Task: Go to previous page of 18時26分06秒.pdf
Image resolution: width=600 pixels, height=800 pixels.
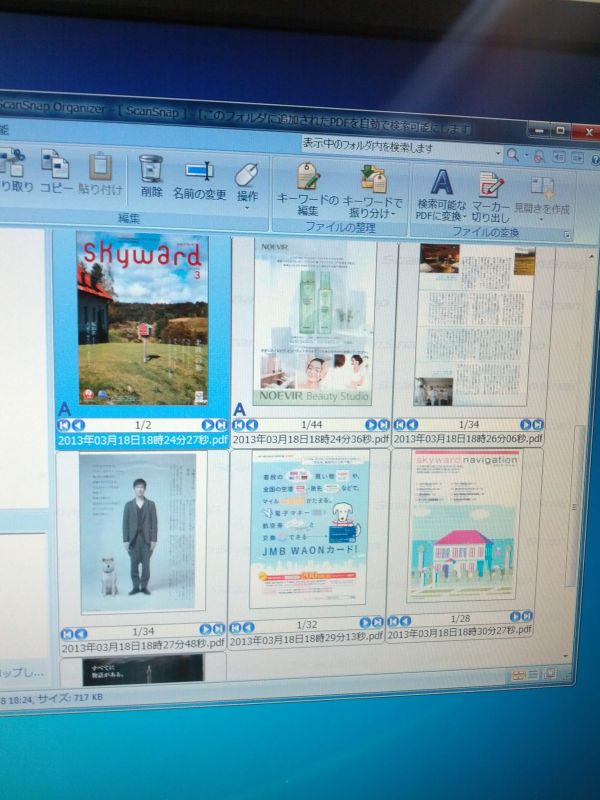Action: click(x=412, y=424)
